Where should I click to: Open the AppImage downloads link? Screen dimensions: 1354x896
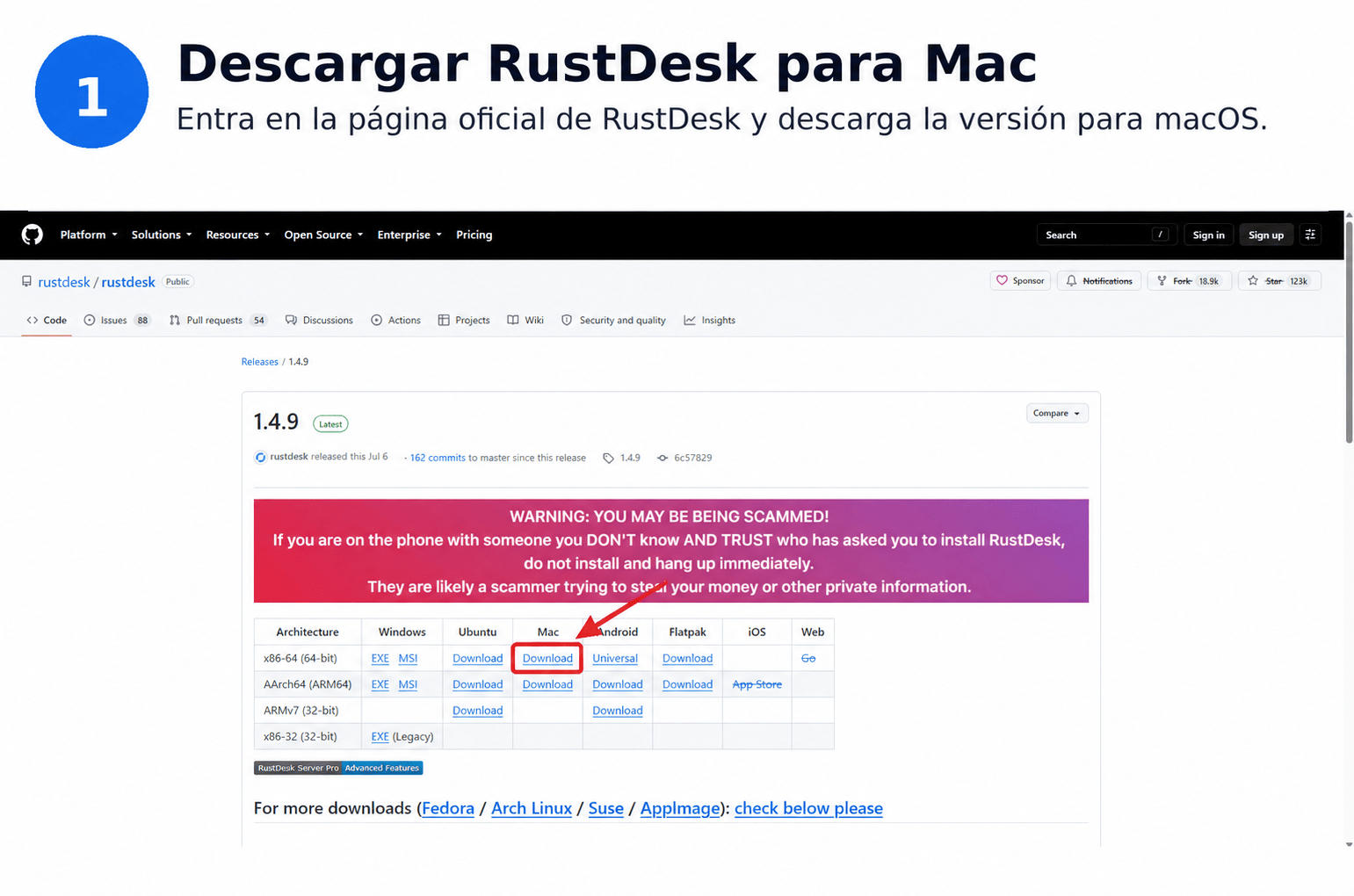point(680,808)
